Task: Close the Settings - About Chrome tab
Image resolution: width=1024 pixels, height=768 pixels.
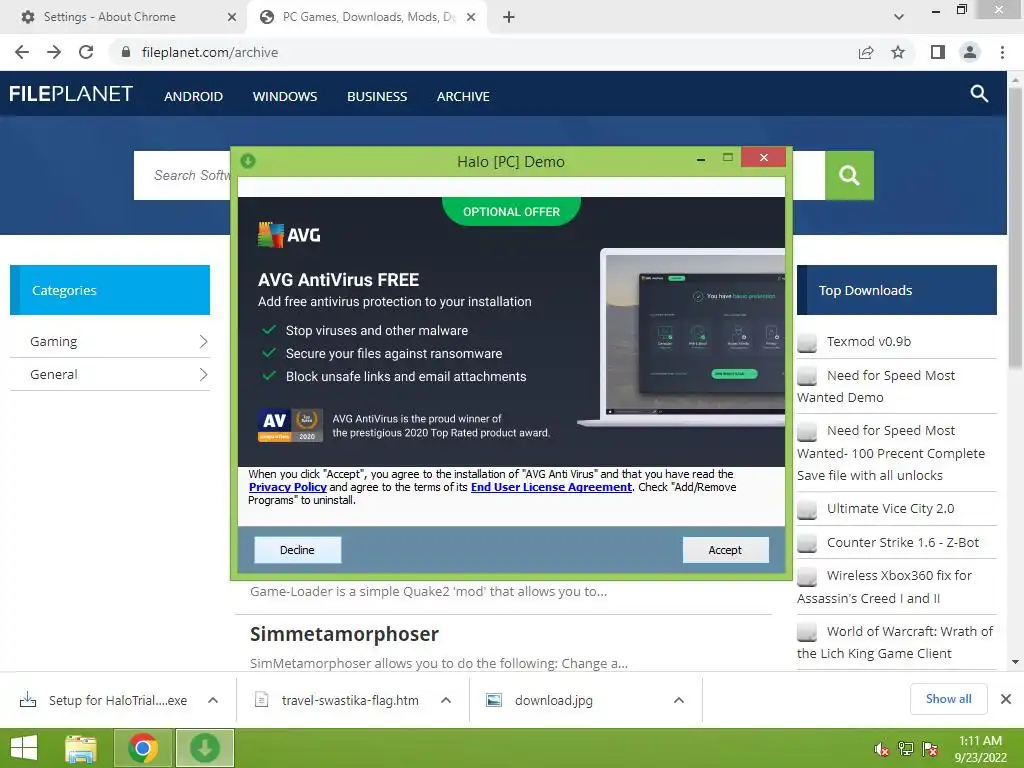Action: [232, 17]
